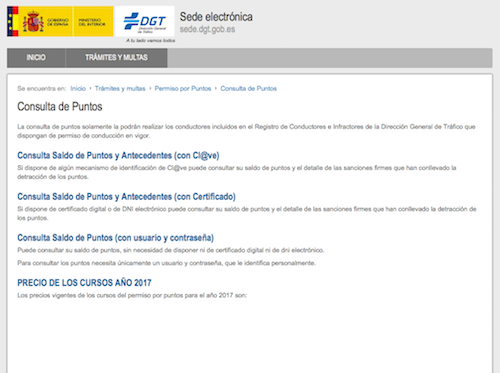Click text 'Si dispone de certificado digital'
Screen dimensions: 500x373
247,213
